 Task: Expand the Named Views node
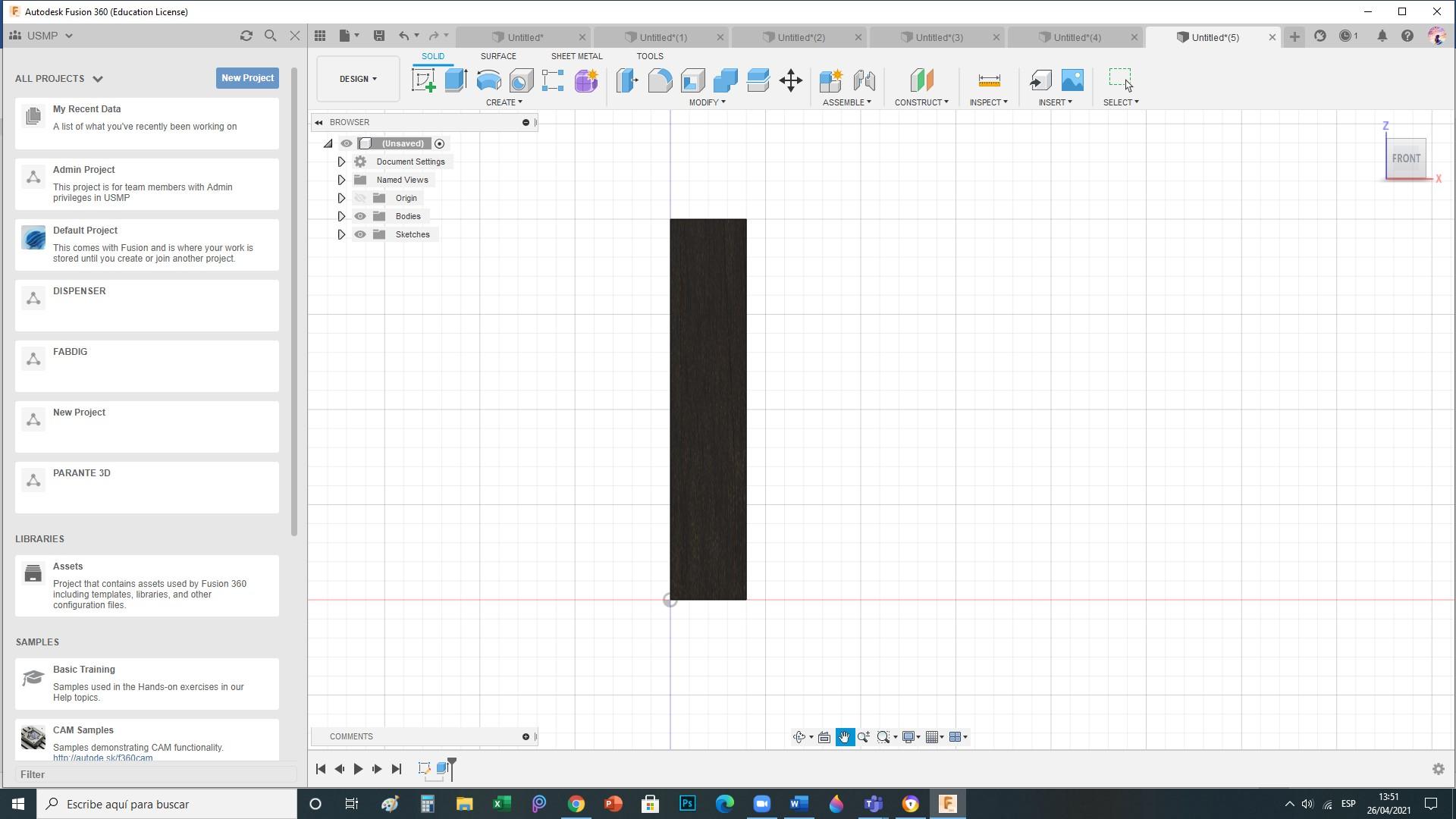point(341,180)
